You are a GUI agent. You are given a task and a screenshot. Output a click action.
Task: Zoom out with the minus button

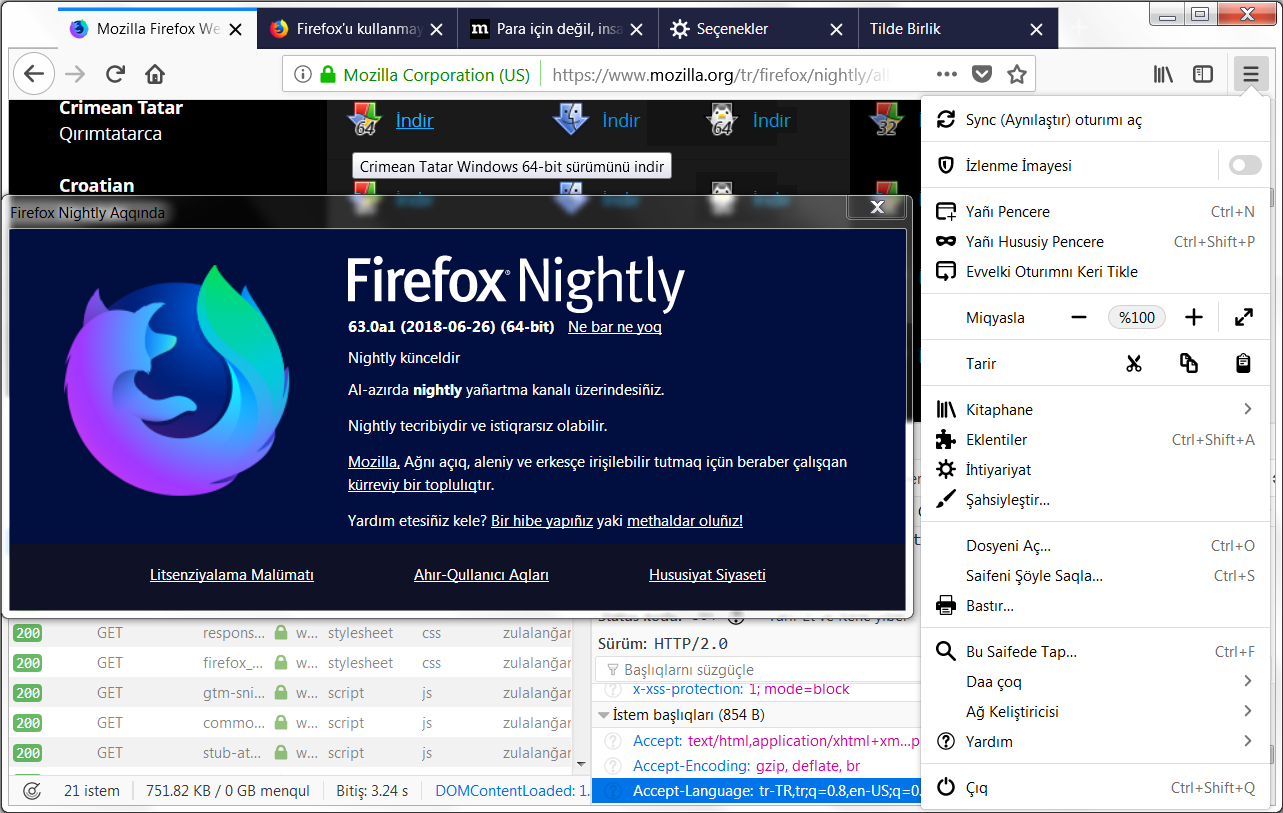click(x=1078, y=318)
